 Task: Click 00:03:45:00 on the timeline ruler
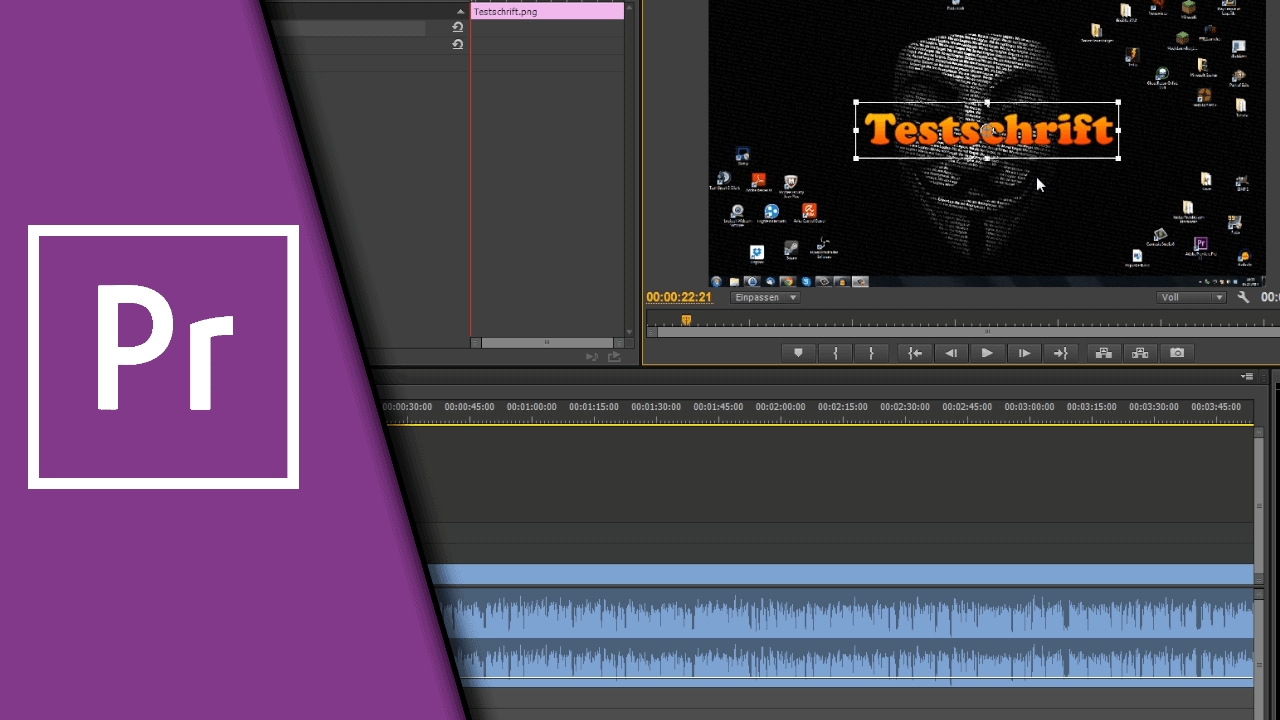click(x=1216, y=407)
